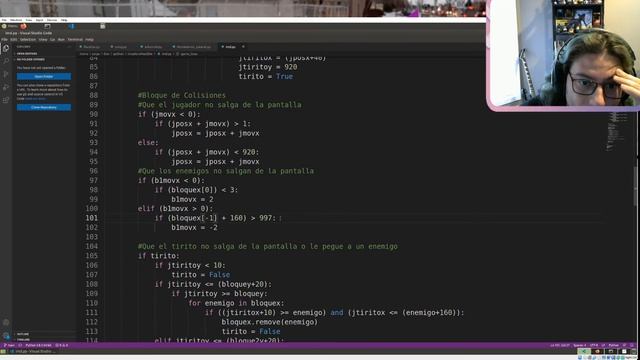Open Explorer panel more actions

(x=69, y=47)
